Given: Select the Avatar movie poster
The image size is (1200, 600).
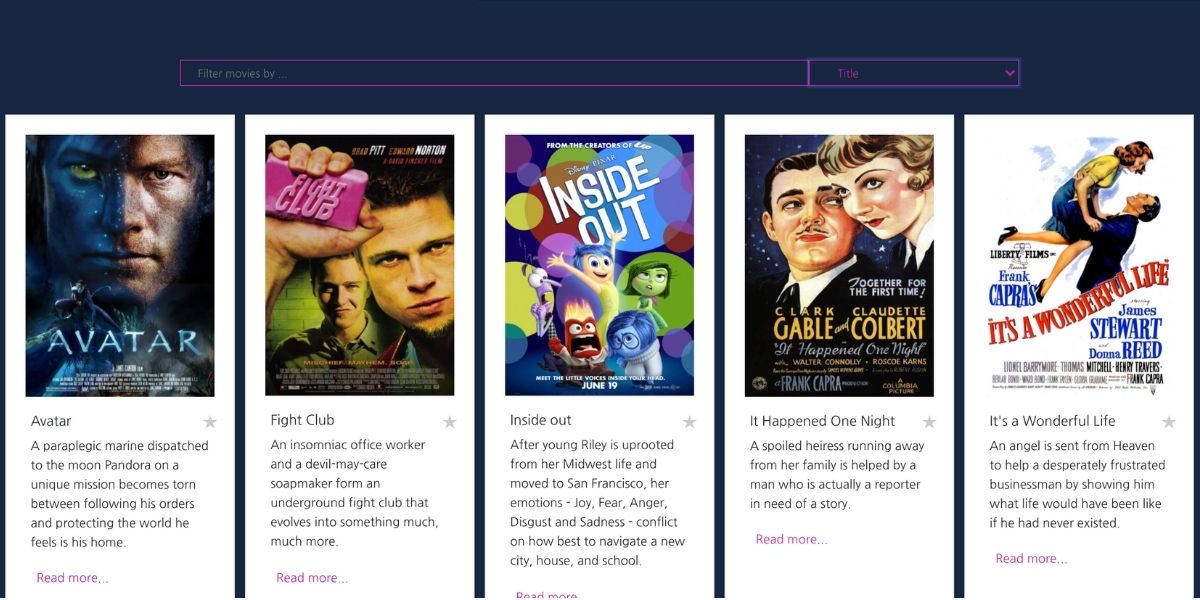Looking at the screenshot, I should (120, 266).
